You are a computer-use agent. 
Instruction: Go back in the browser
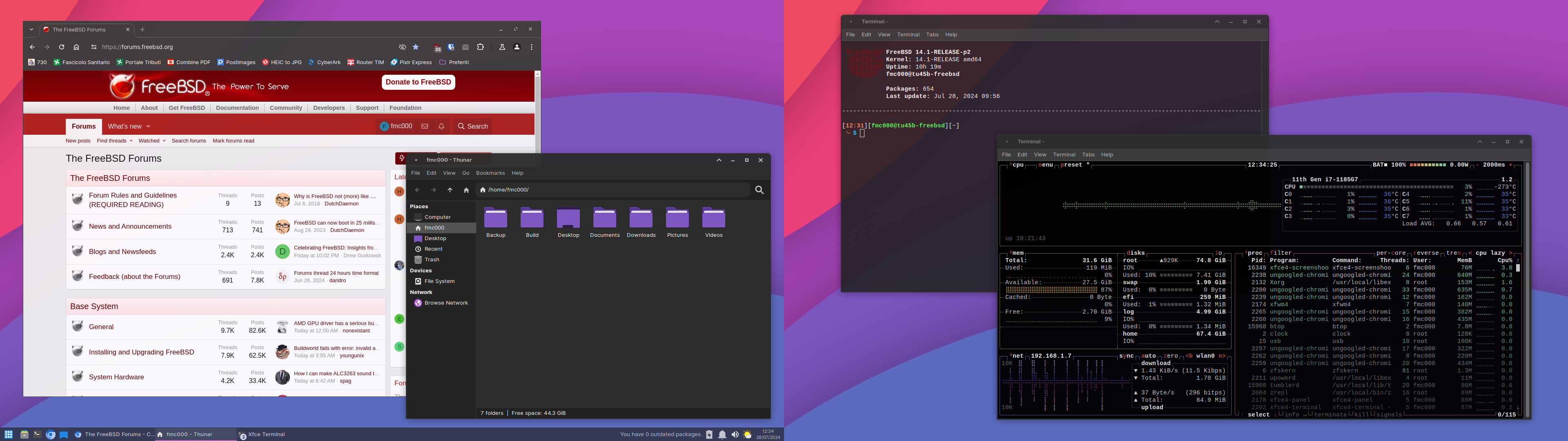click(32, 47)
